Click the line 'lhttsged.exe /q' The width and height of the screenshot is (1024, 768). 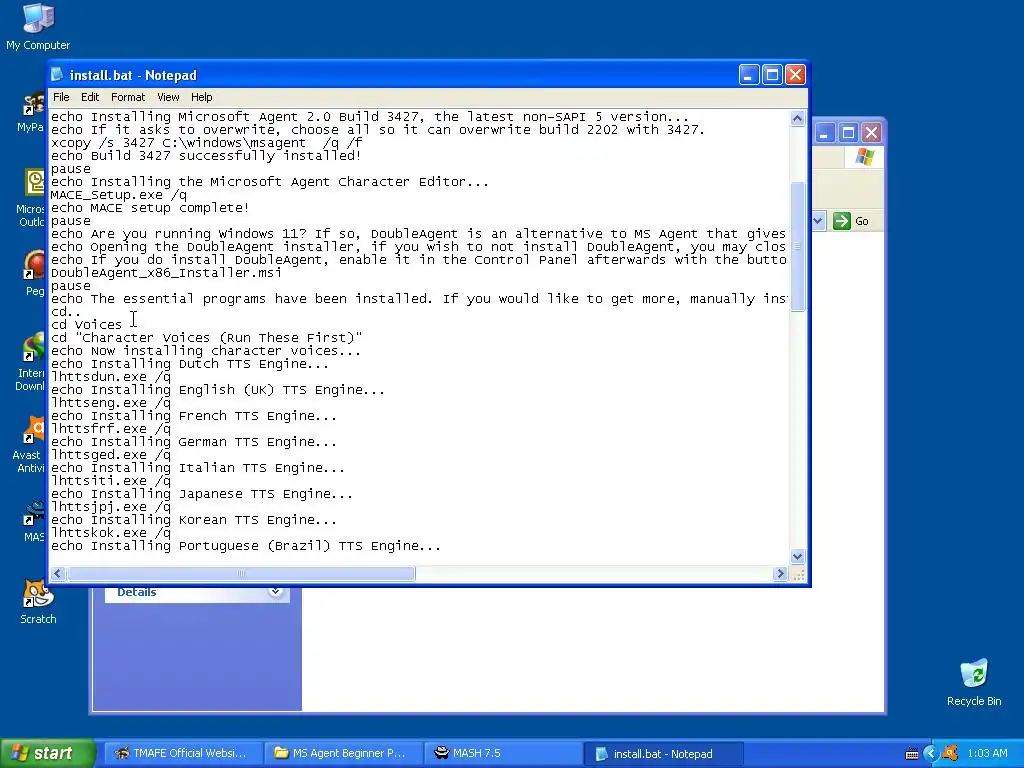pos(111,455)
